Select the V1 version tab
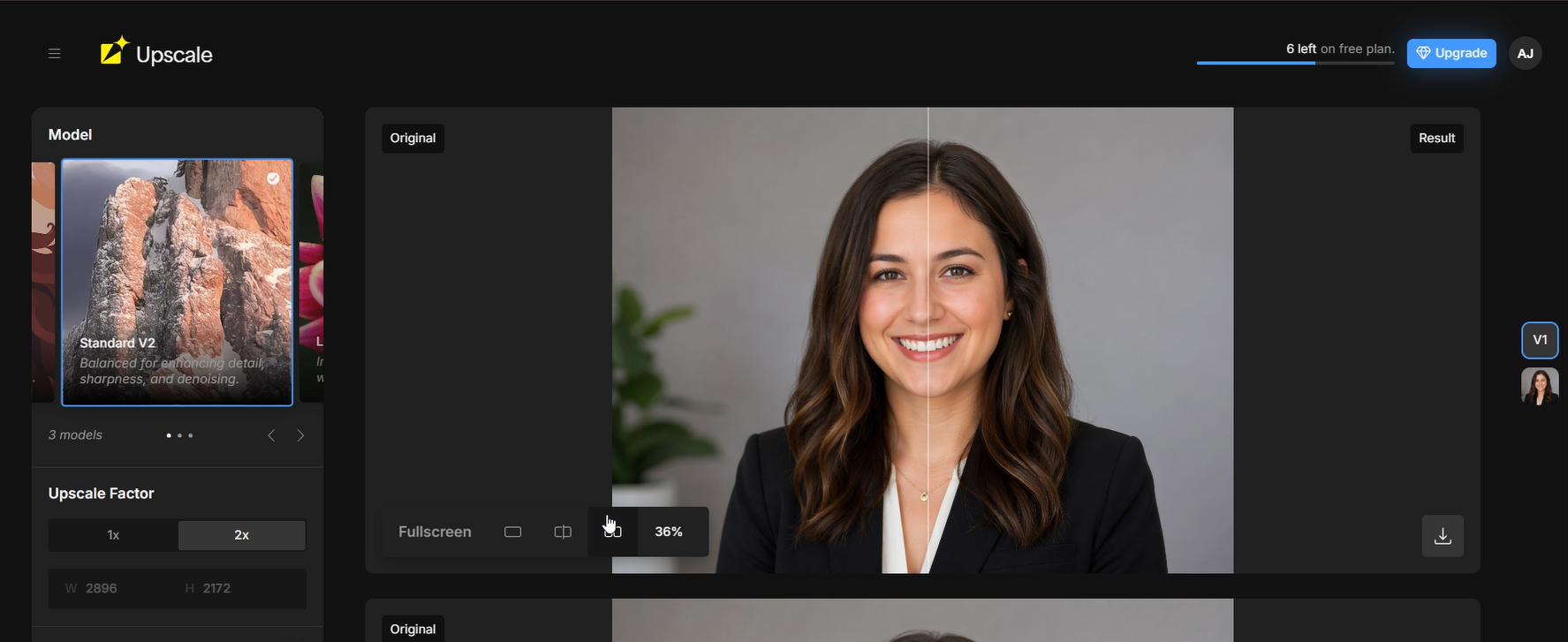This screenshot has width=1568, height=642. point(1540,340)
